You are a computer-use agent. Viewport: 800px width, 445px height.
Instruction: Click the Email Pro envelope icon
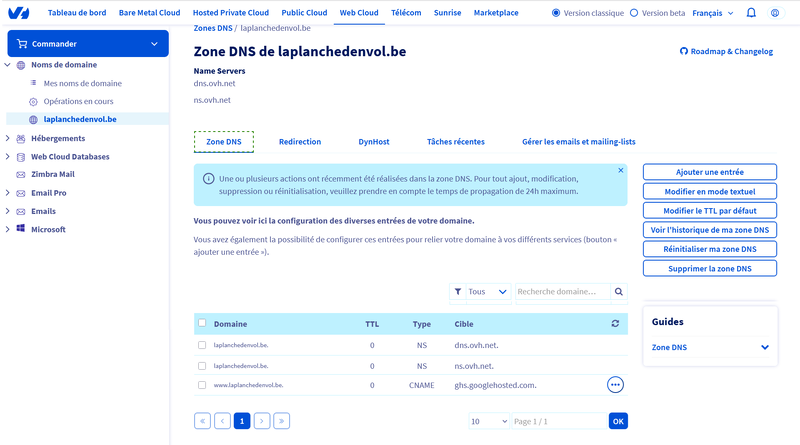[x=21, y=193]
